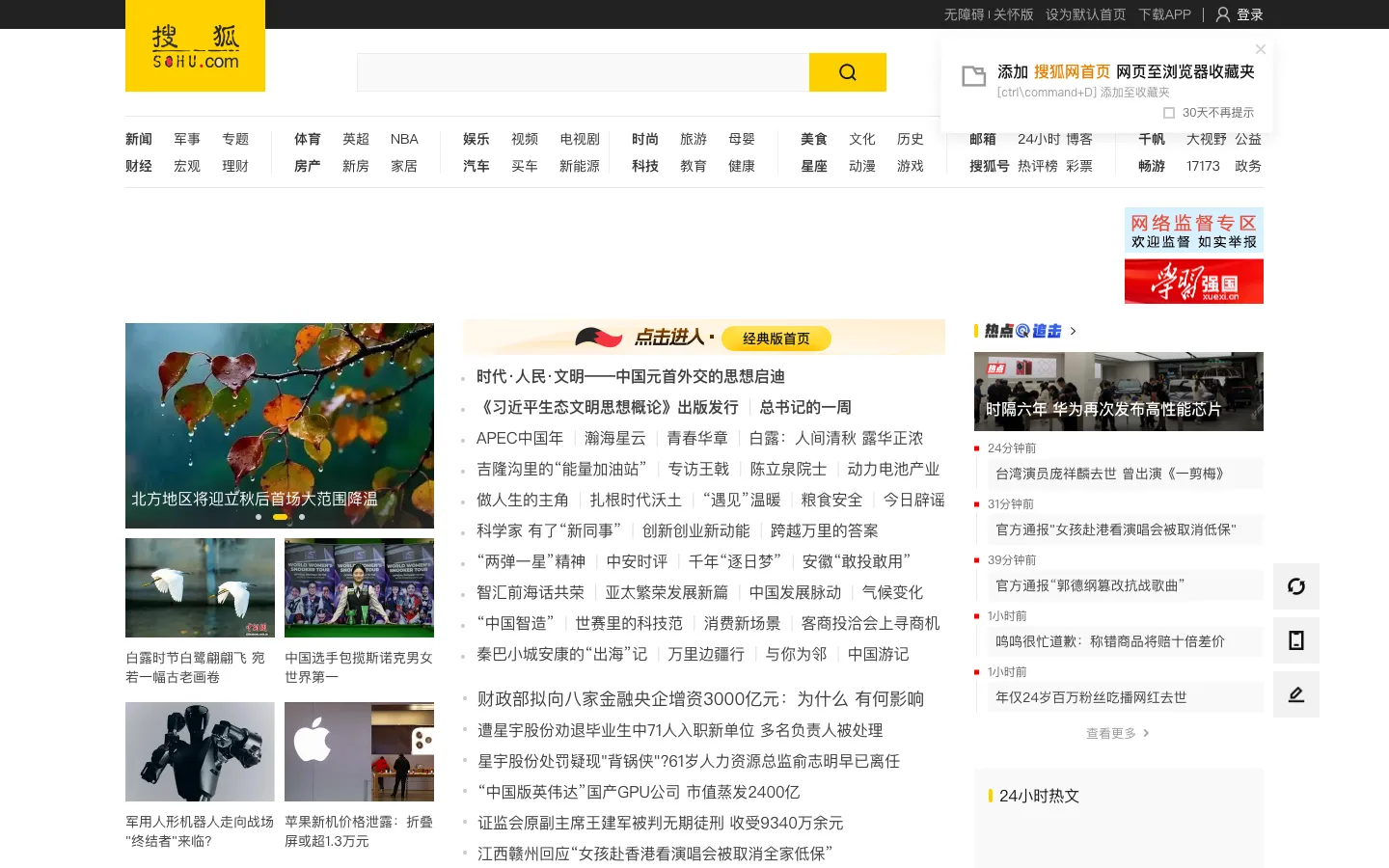1389x868 pixels.
Task: Click the APEC中国年 link
Action: pyautogui.click(x=520, y=438)
